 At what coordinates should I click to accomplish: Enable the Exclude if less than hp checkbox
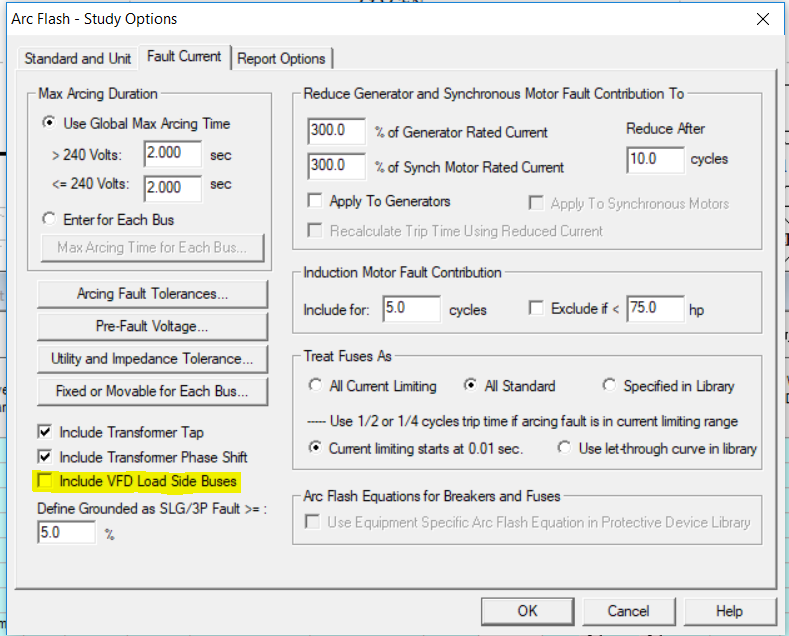point(536,309)
